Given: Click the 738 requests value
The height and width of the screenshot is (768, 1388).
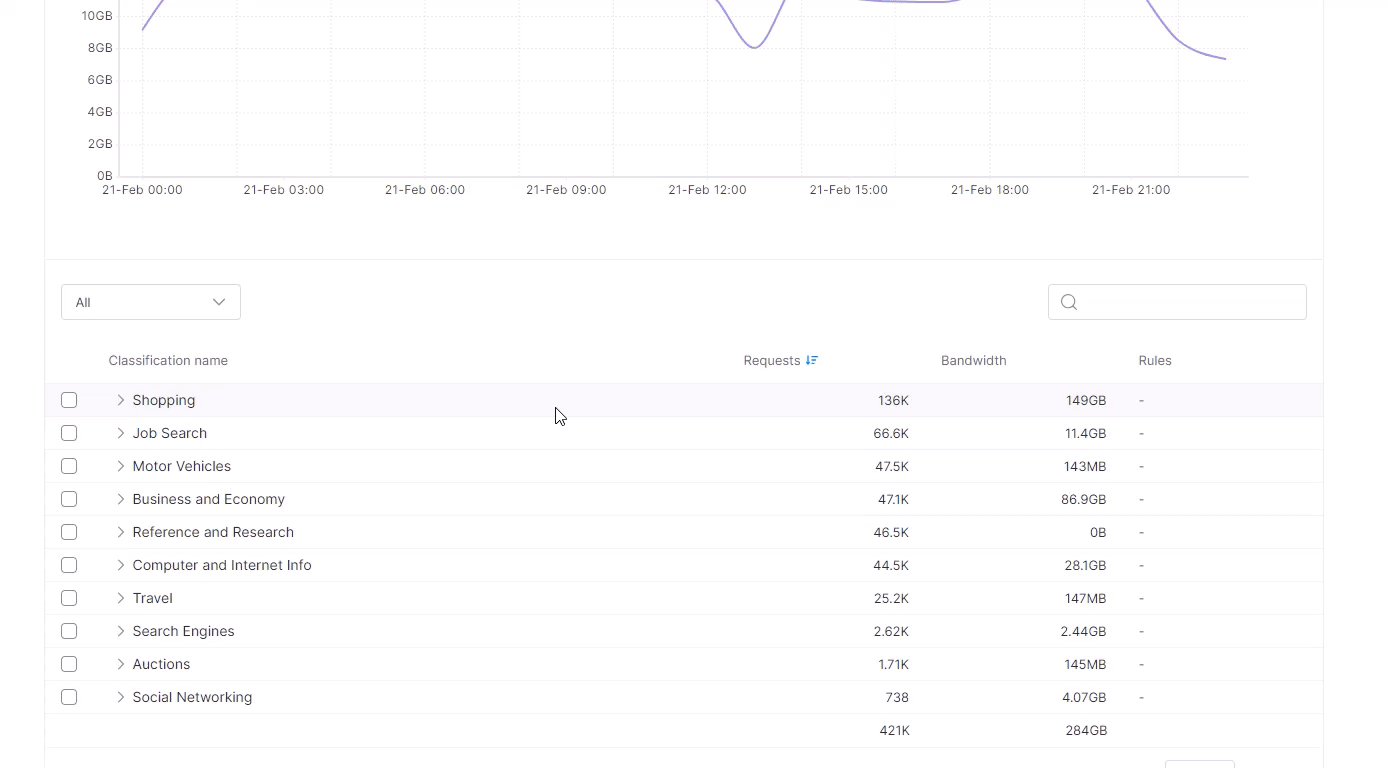Looking at the screenshot, I should pyautogui.click(x=897, y=697).
